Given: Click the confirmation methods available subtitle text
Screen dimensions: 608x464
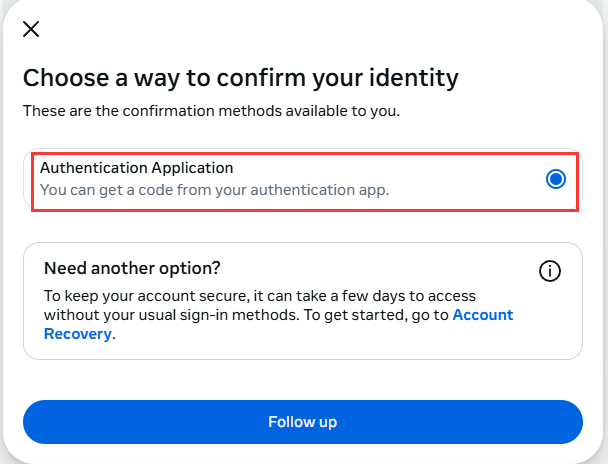Looking at the screenshot, I should click(211, 110).
